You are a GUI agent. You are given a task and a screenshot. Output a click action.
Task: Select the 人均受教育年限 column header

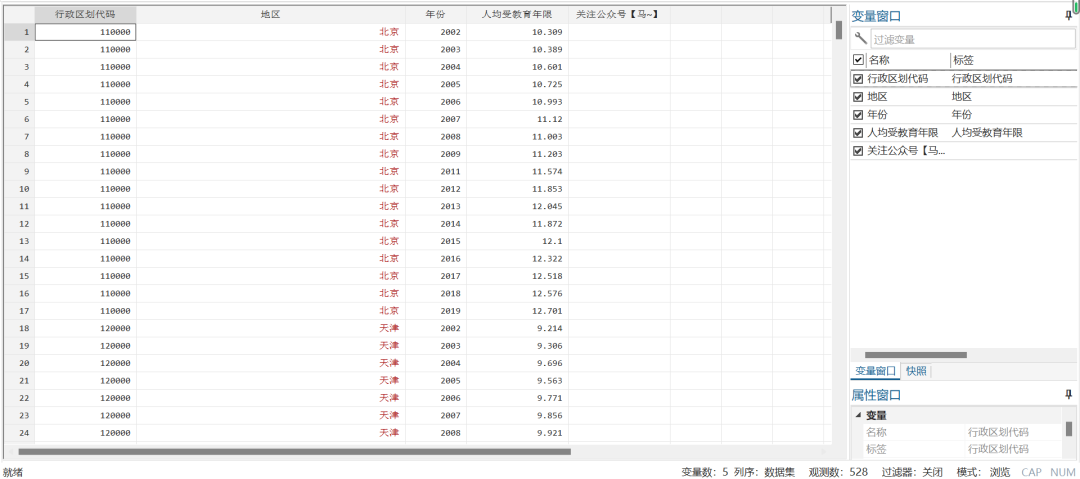click(x=517, y=14)
